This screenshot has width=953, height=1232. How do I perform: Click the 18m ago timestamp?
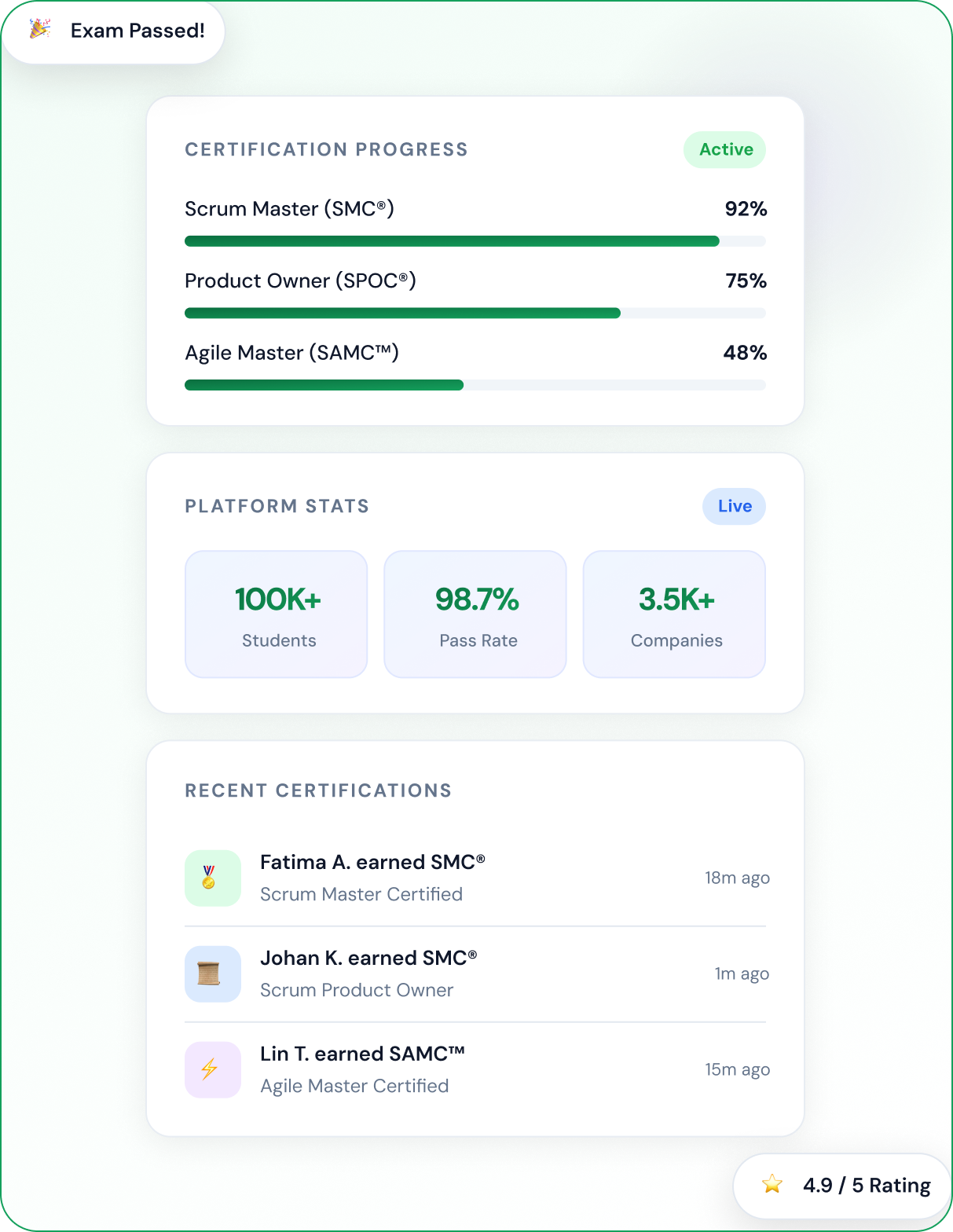737,878
